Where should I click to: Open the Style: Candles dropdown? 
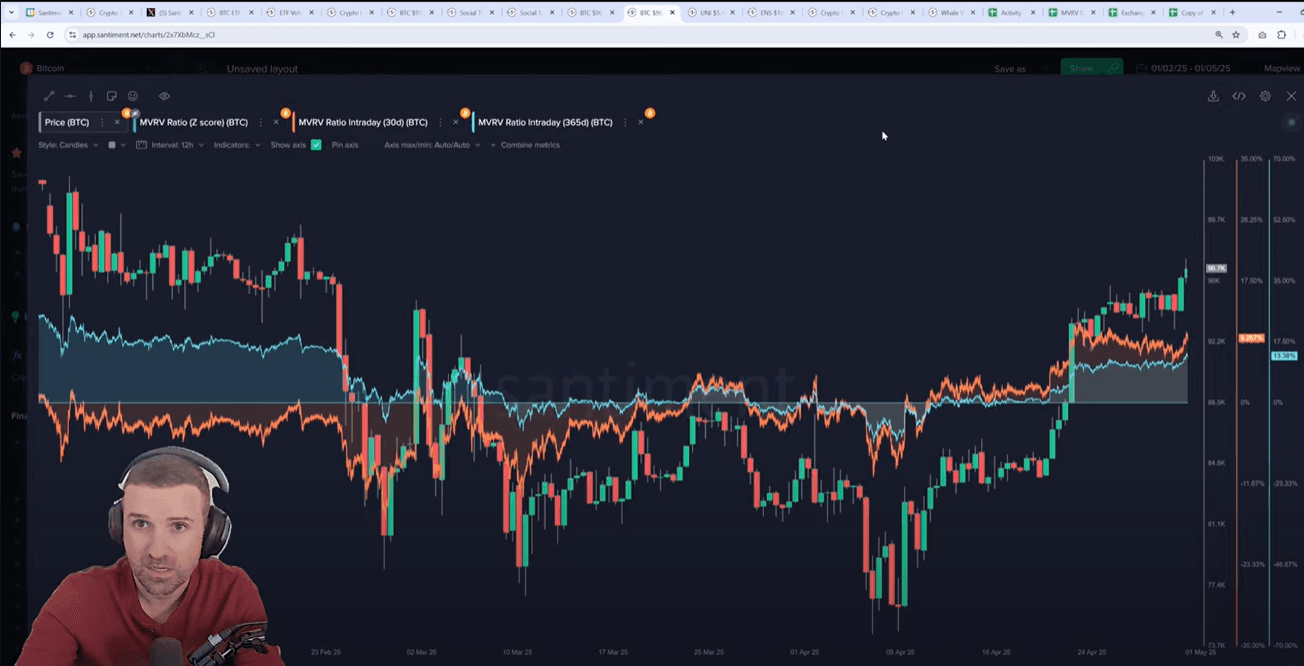pos(68,145)
